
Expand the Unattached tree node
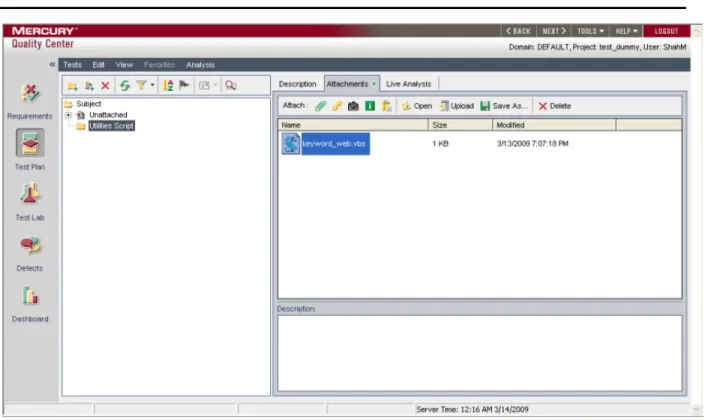pyautogui.click(x=68, y=115)
